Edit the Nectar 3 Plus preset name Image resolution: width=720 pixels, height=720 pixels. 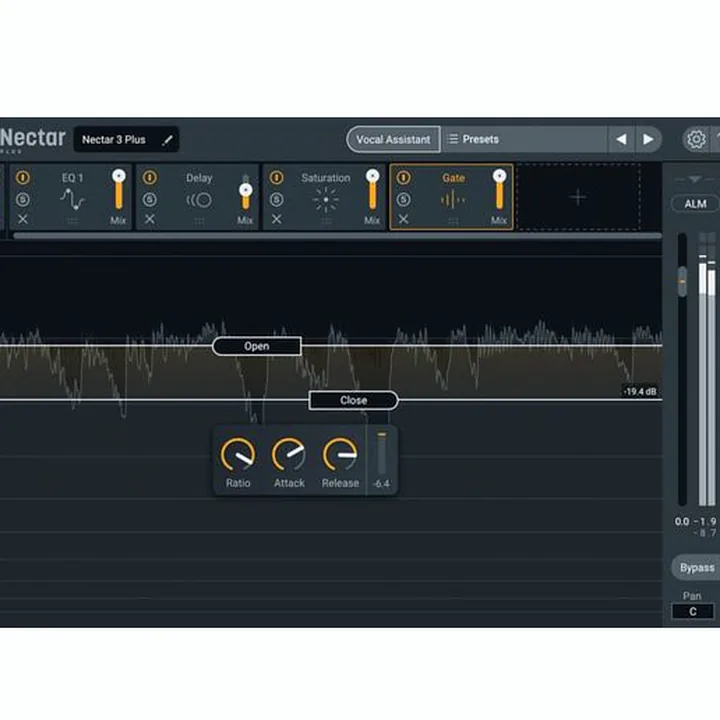[168, 140]
